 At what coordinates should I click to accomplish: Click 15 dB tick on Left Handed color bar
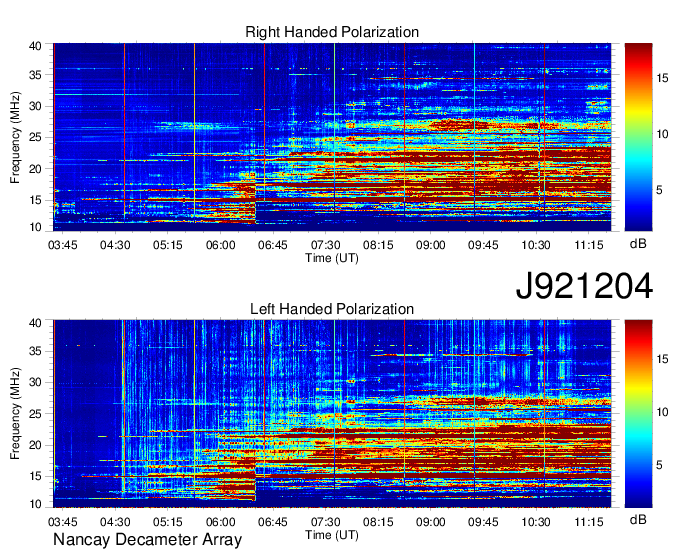(x=662, y=359)
